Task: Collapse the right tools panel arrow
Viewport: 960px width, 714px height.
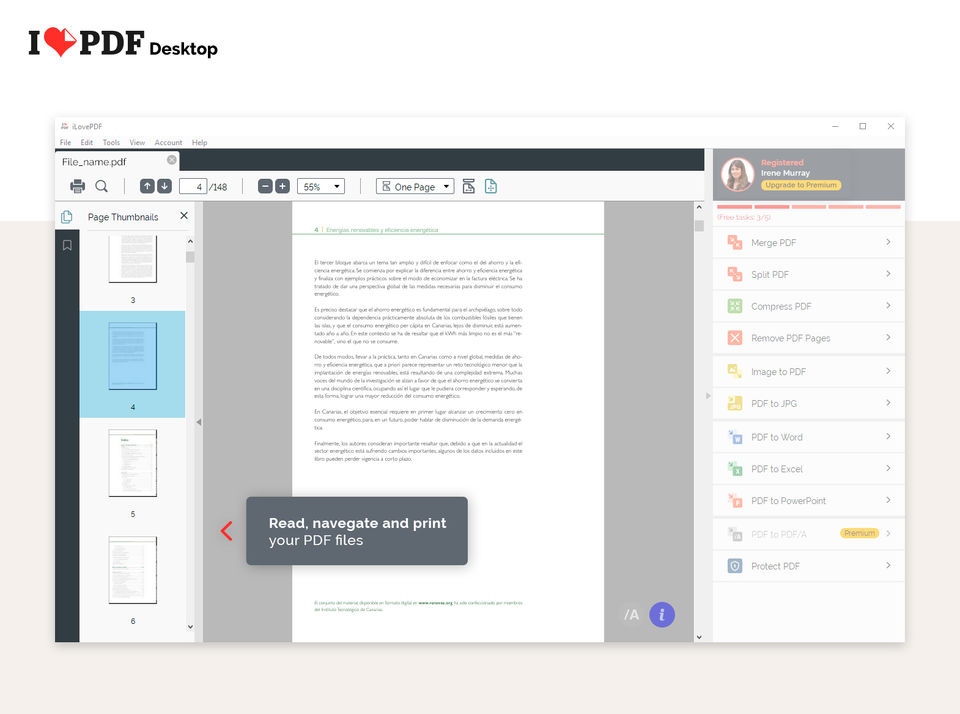Action: pos(708,396)
